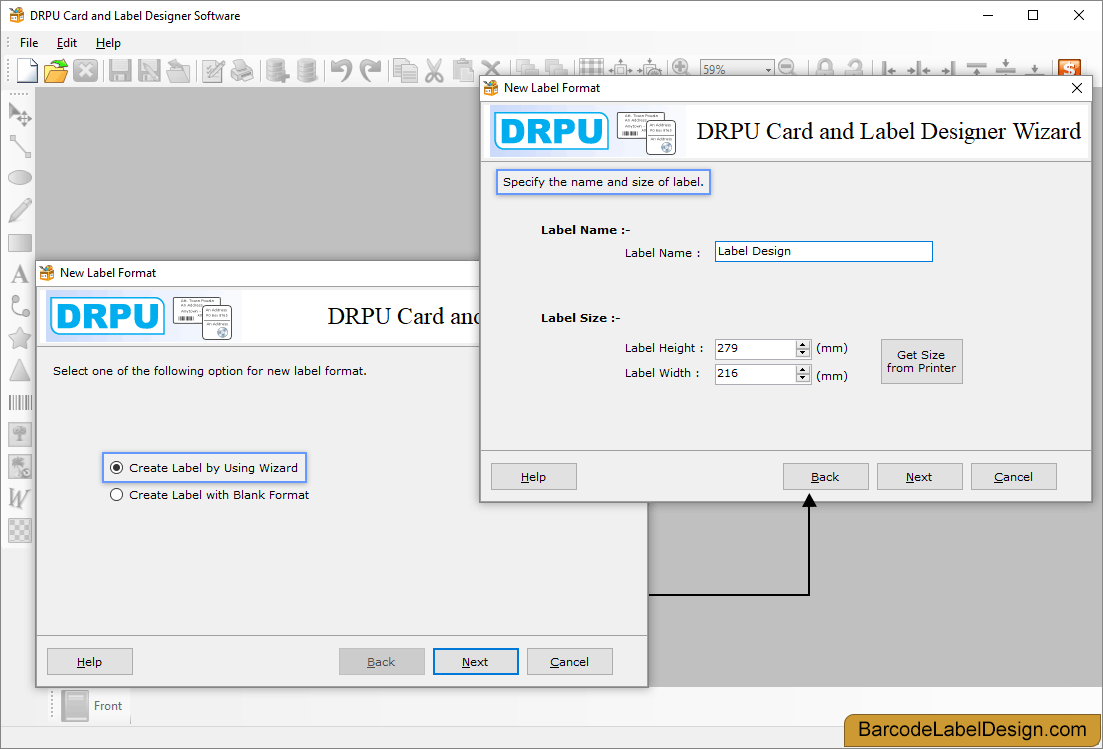Click the Zoom Out magnifier icon

(x=788, y=68)
